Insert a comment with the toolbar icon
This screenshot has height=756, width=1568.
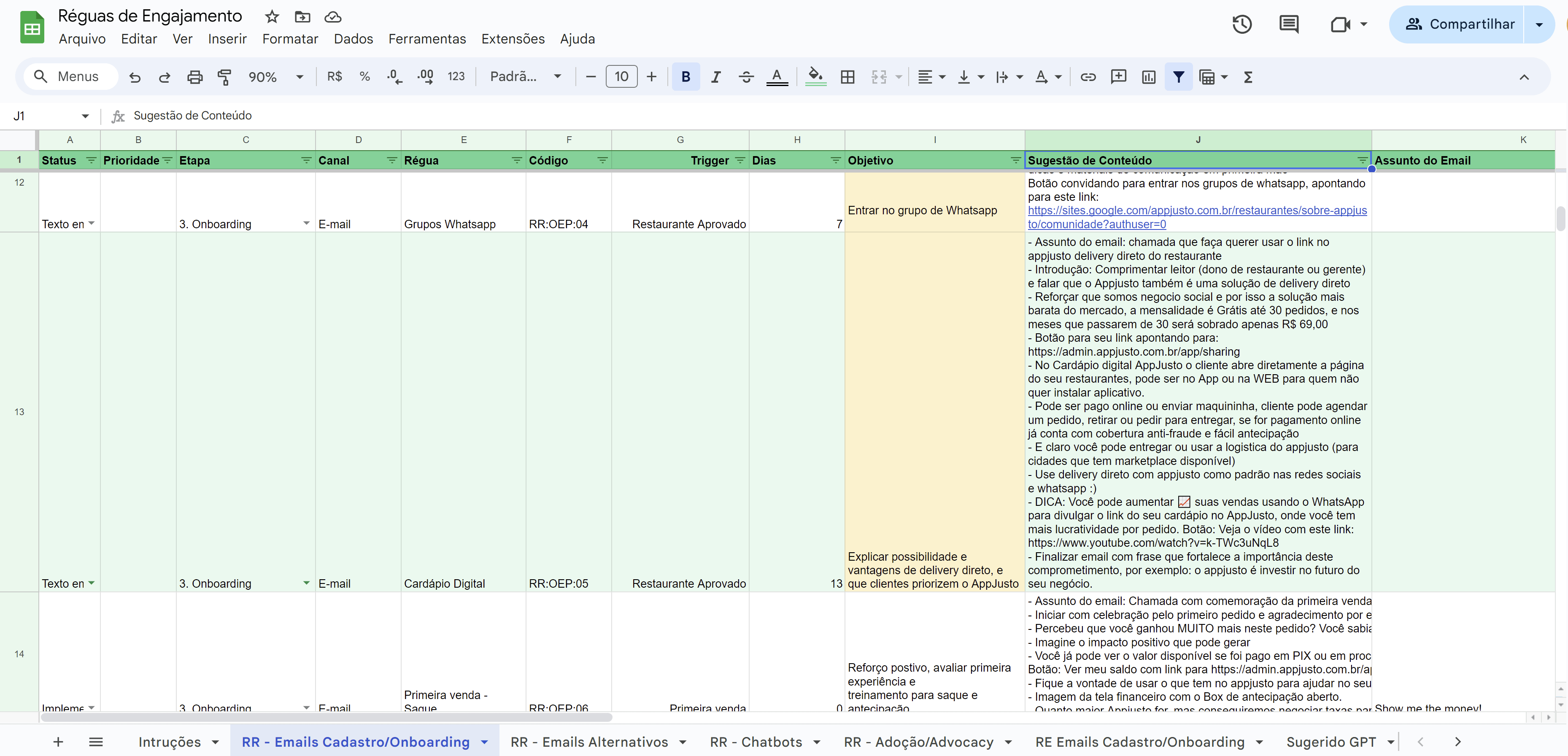click(x=1118, y=77)
